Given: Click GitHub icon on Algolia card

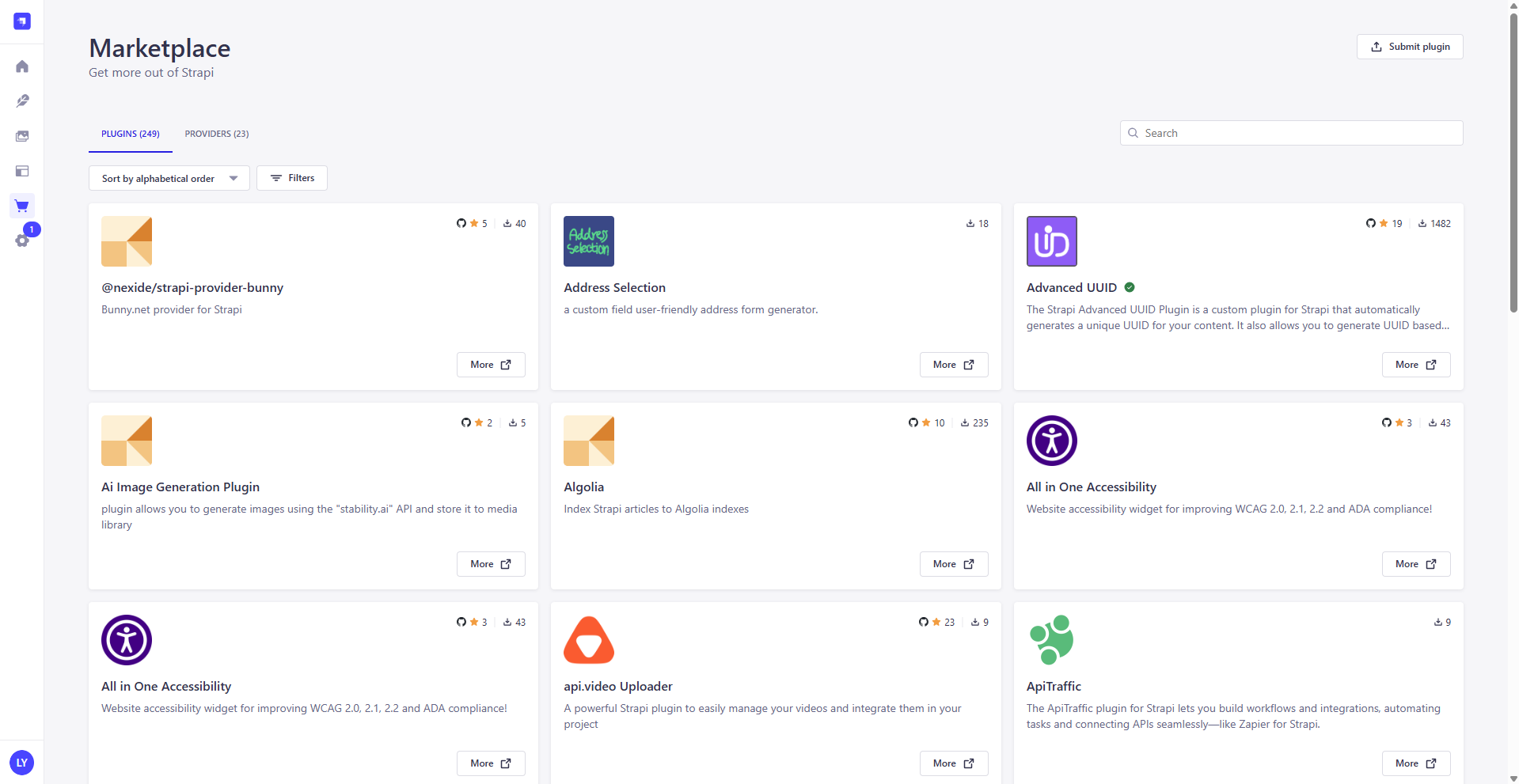Looking at the screenshot, I should [x=913, y=422].
